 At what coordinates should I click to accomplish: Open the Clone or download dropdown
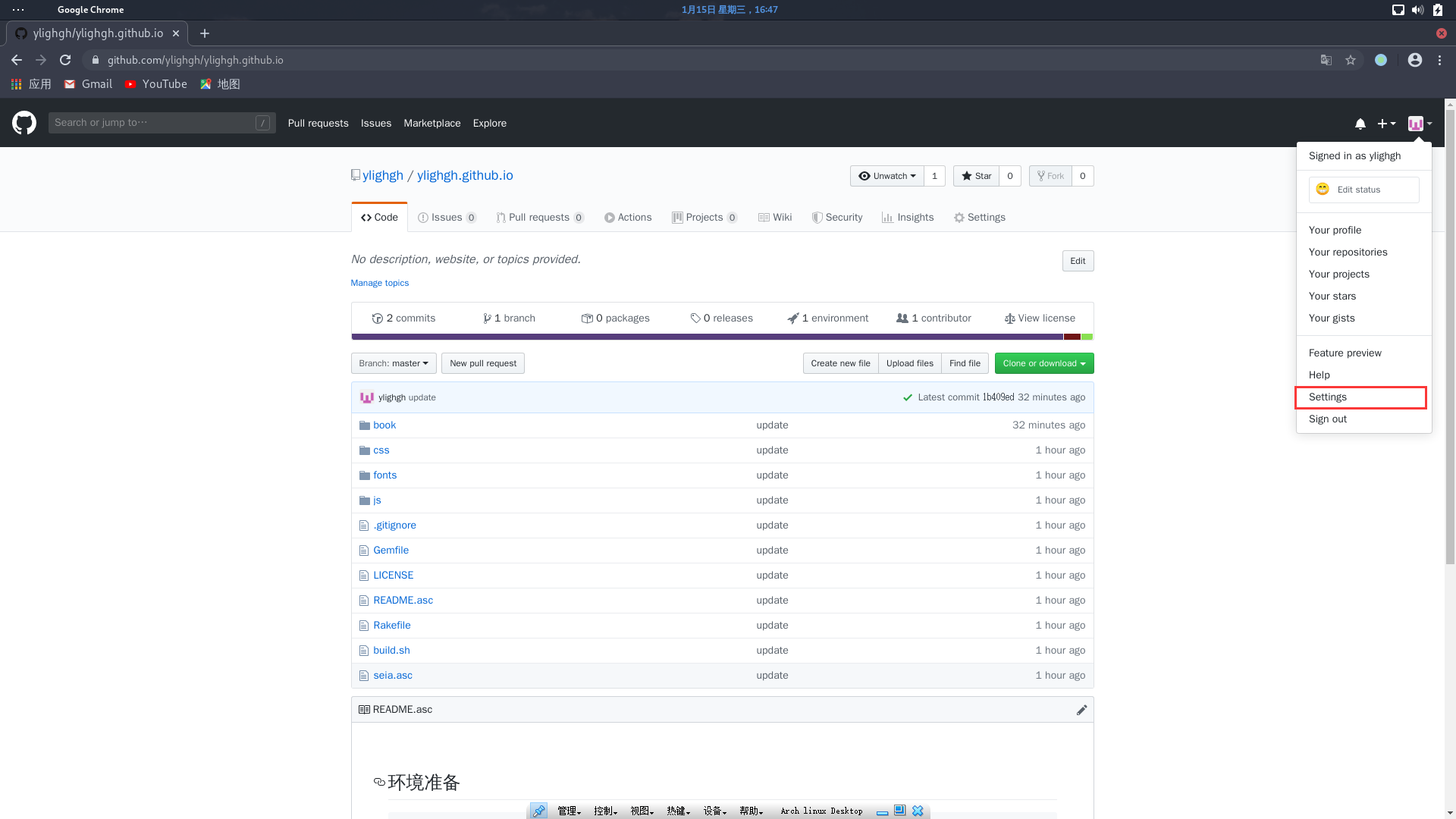tap(1043, 363)
